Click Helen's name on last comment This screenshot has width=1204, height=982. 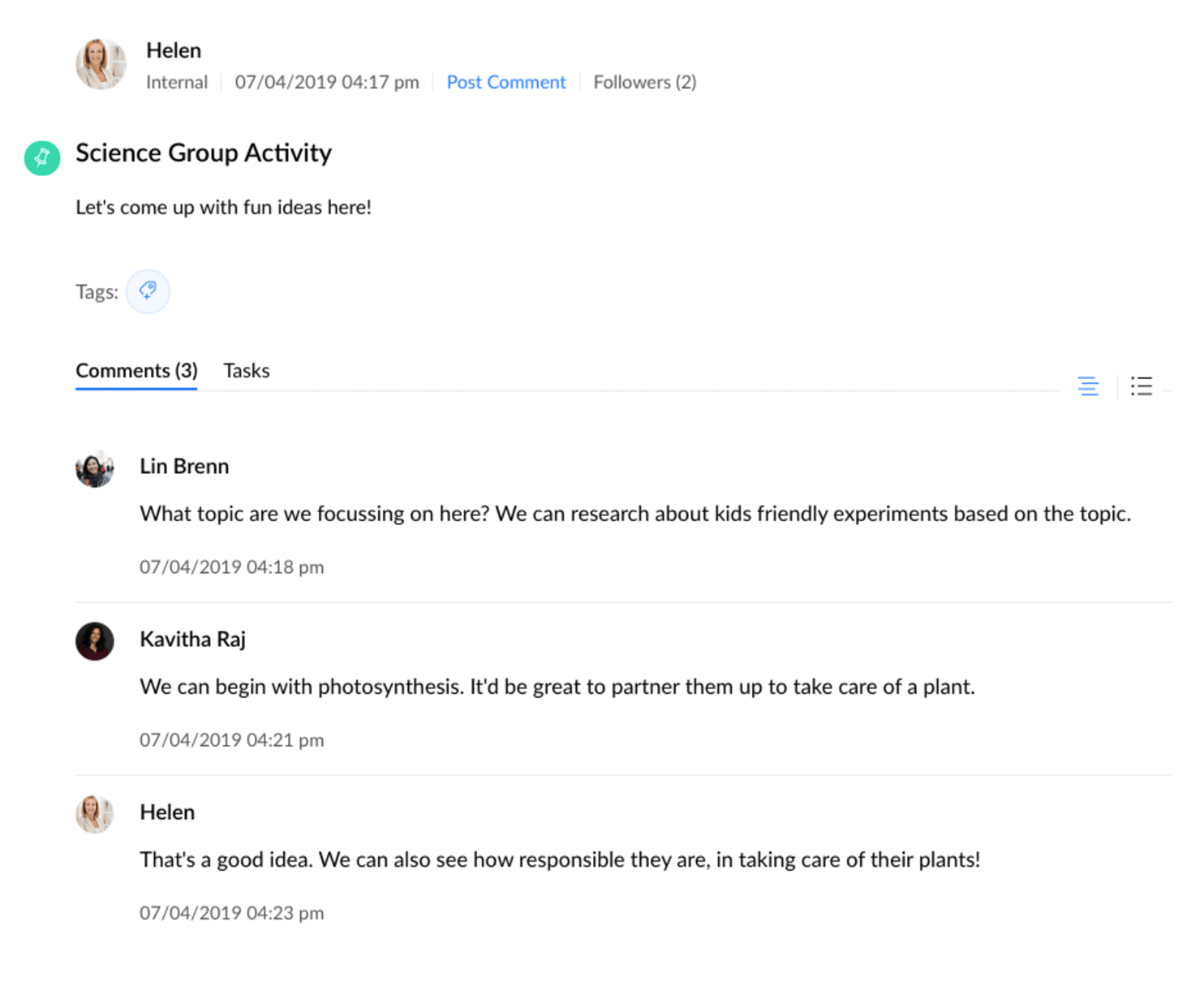pyautogui.click(x=167, y=812)
